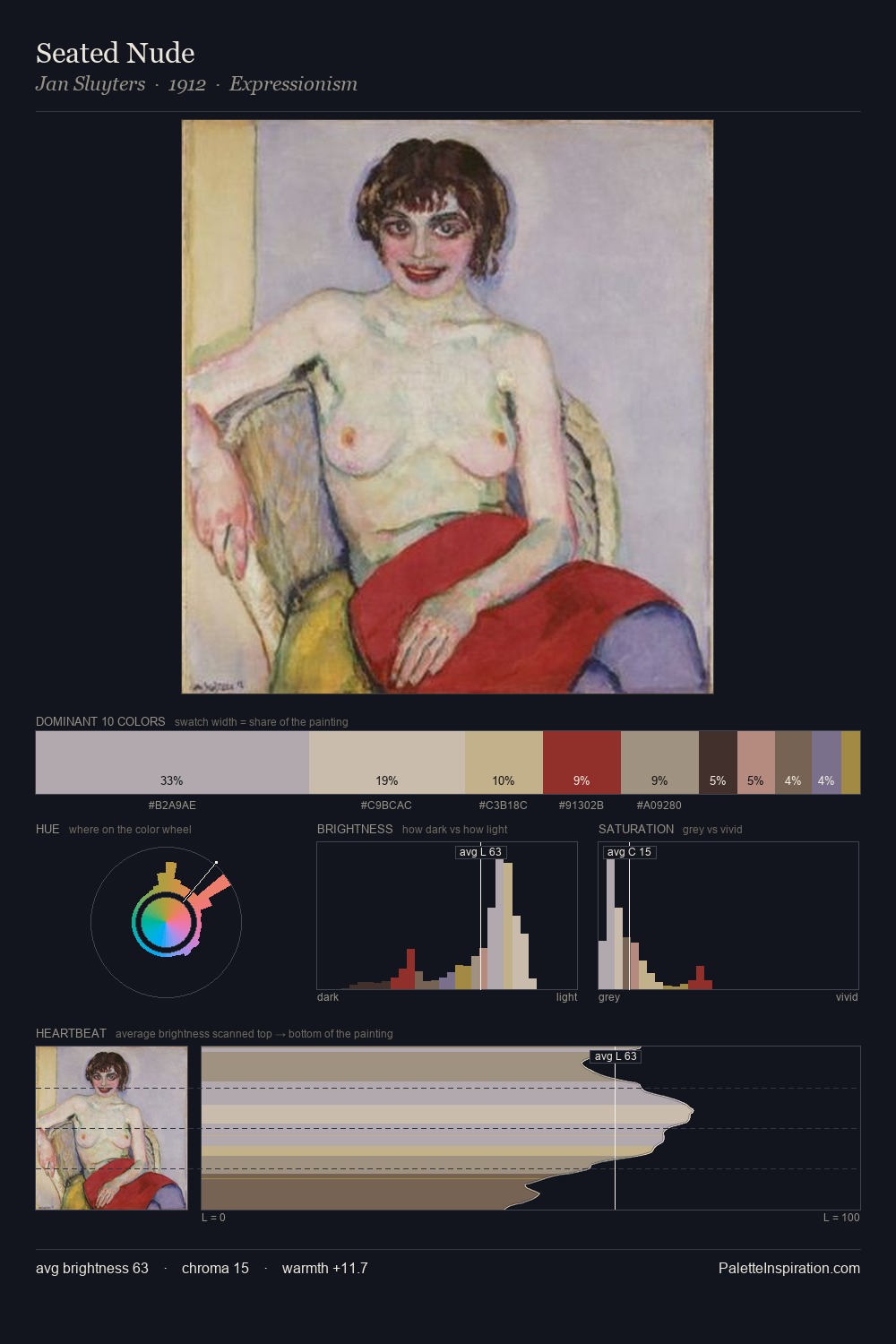The image size is (896, 1344).
Task: Visit PaletteInspiration.com link
Action: 789,1268
